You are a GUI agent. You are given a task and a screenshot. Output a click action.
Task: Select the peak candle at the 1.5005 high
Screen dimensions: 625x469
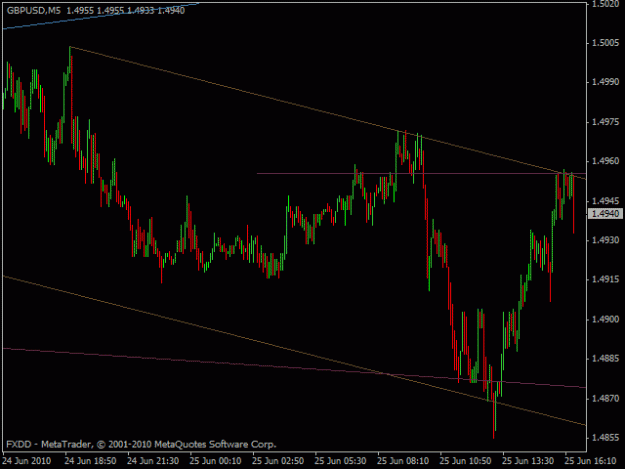click(x=70, y=60)
